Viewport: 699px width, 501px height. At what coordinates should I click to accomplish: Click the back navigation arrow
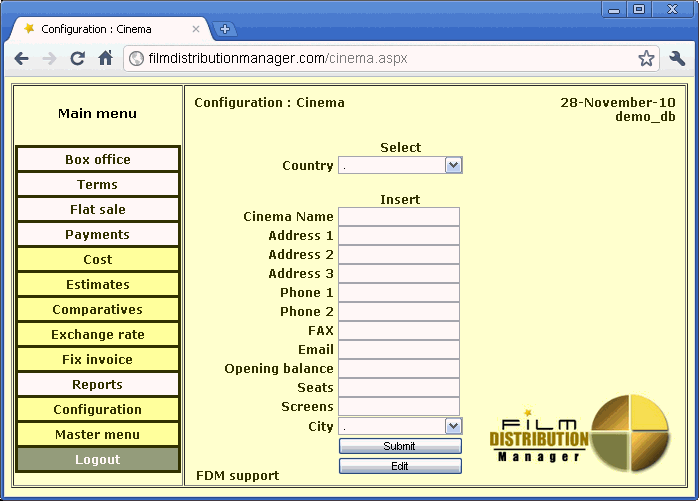(21, 58)
